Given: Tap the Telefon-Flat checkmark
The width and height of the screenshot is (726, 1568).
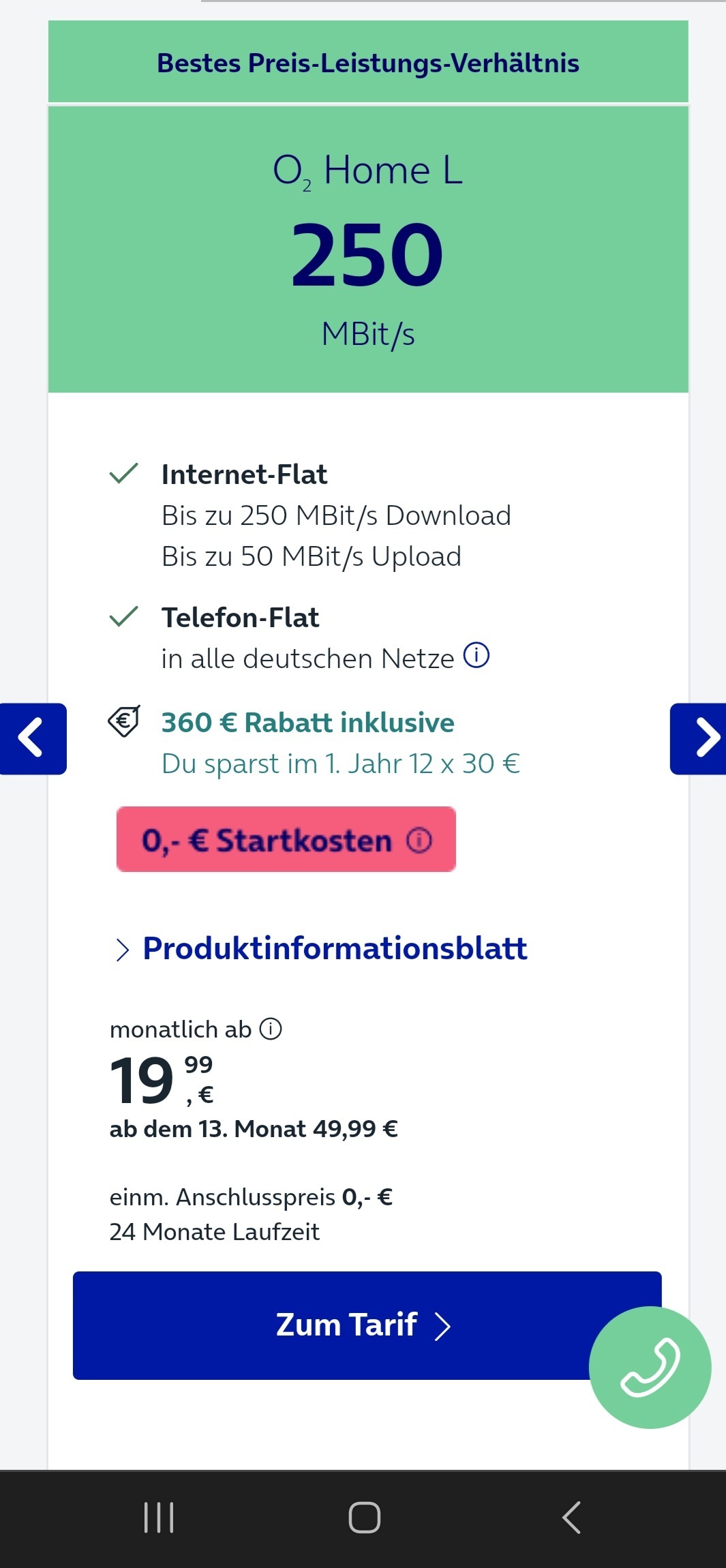Looking at the screenshot, I should (x=123, y=616).
